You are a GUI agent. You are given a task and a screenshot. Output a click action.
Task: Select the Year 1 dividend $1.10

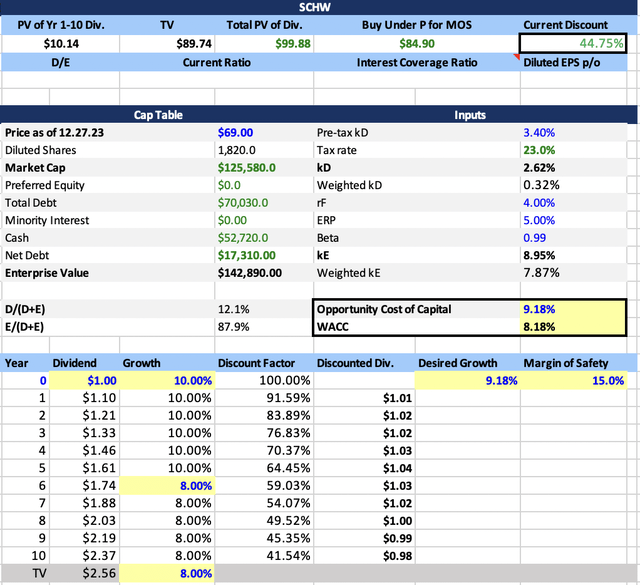(x=84, y=398)
